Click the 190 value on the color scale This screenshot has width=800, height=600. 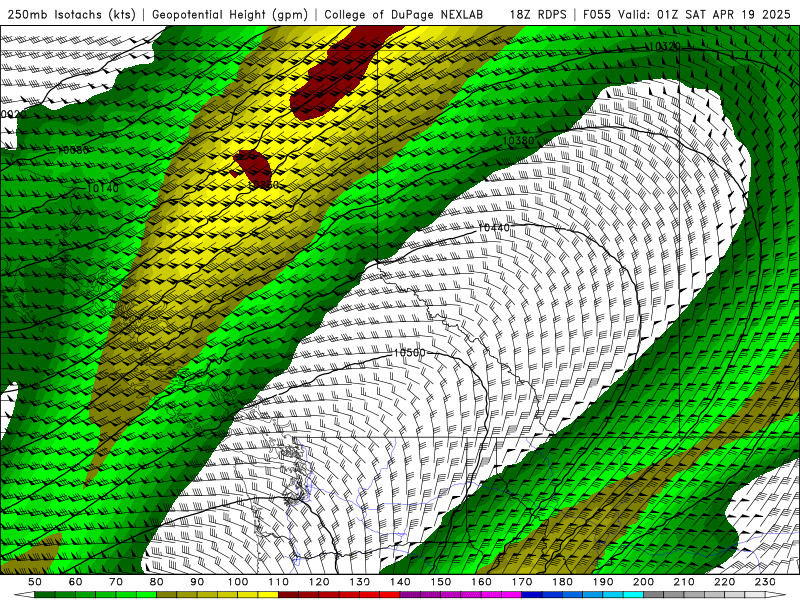[x=603, y=582]
